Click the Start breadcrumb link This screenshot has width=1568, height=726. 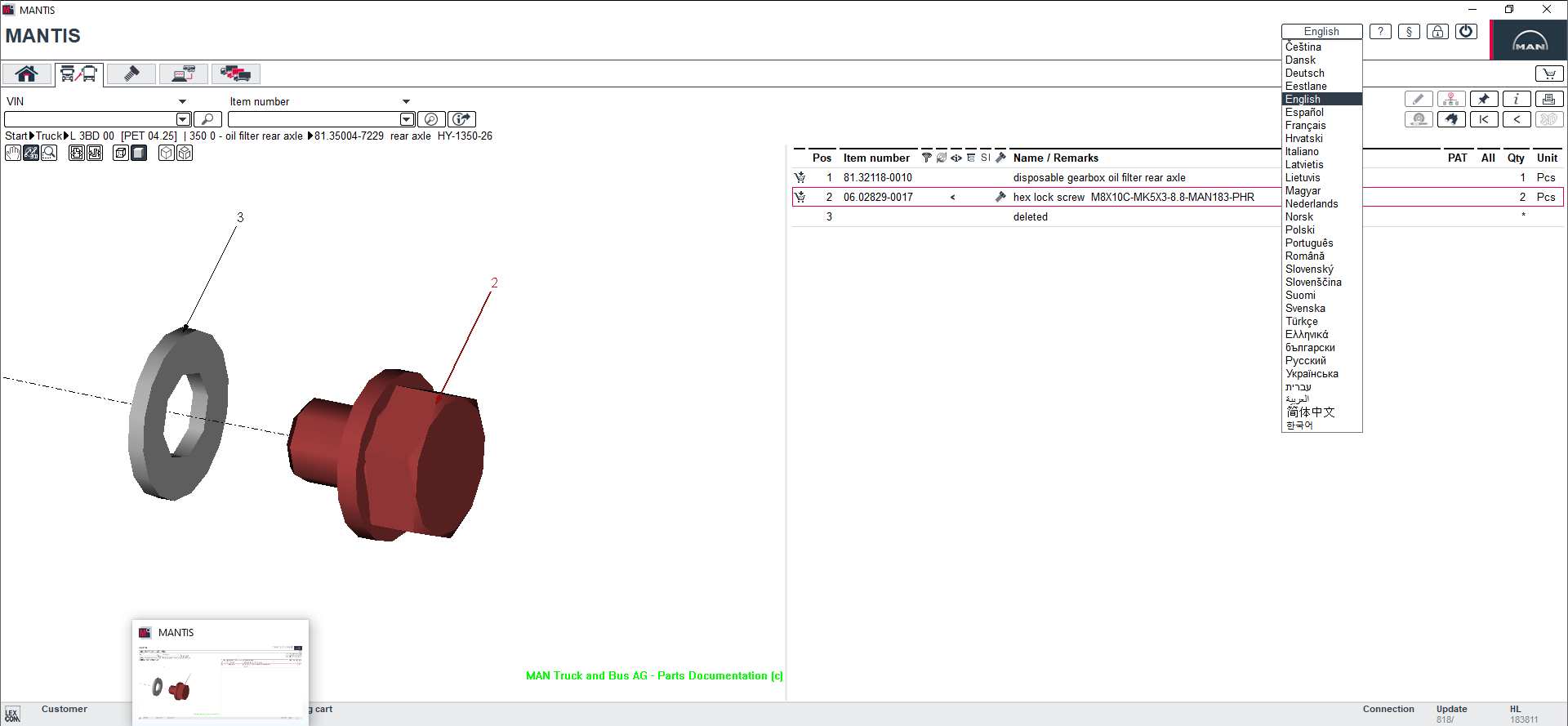click(x=16, y=136)
